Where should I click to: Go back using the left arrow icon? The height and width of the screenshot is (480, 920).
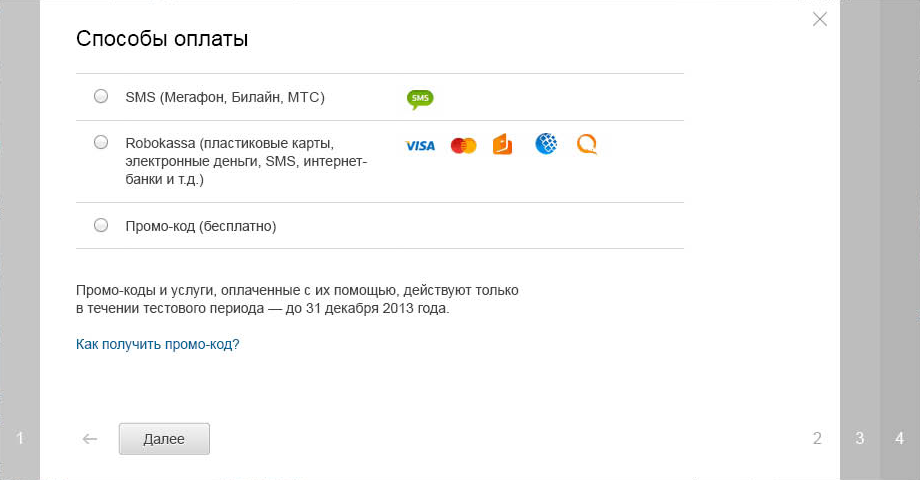90,439
